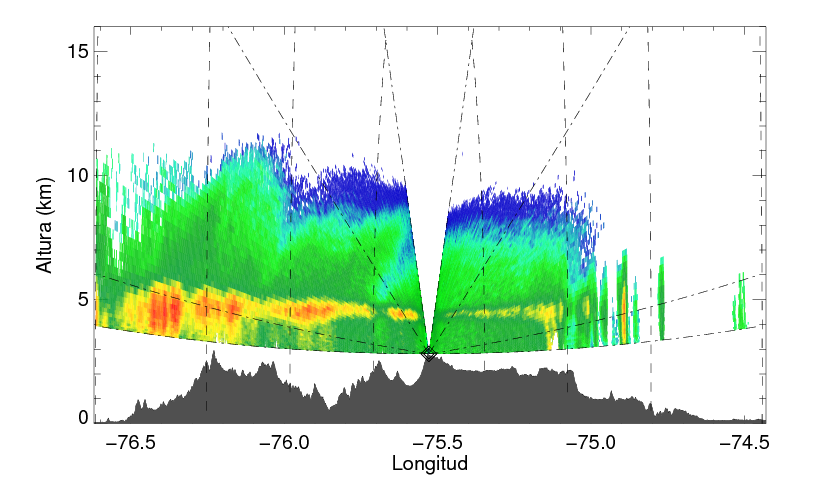
Task: Click the diamond radar location marker
Action: tap(429, 353)
